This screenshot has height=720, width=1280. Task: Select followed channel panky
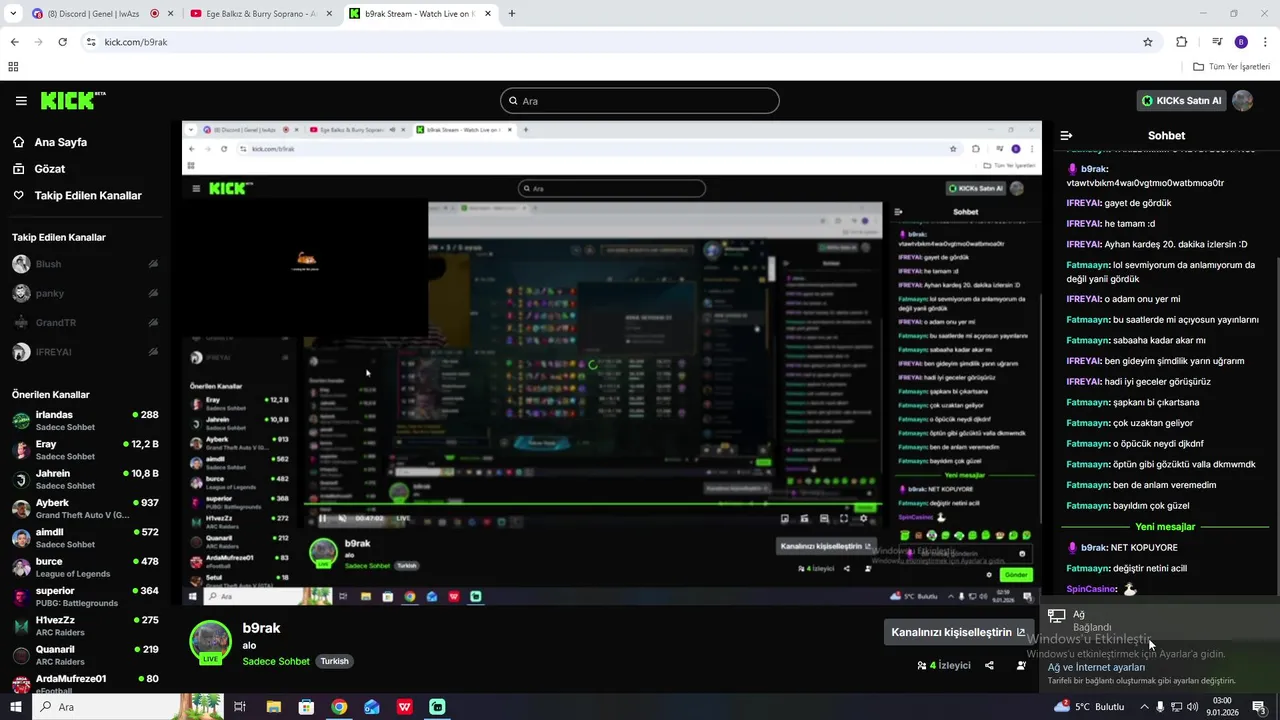point(85,293)
